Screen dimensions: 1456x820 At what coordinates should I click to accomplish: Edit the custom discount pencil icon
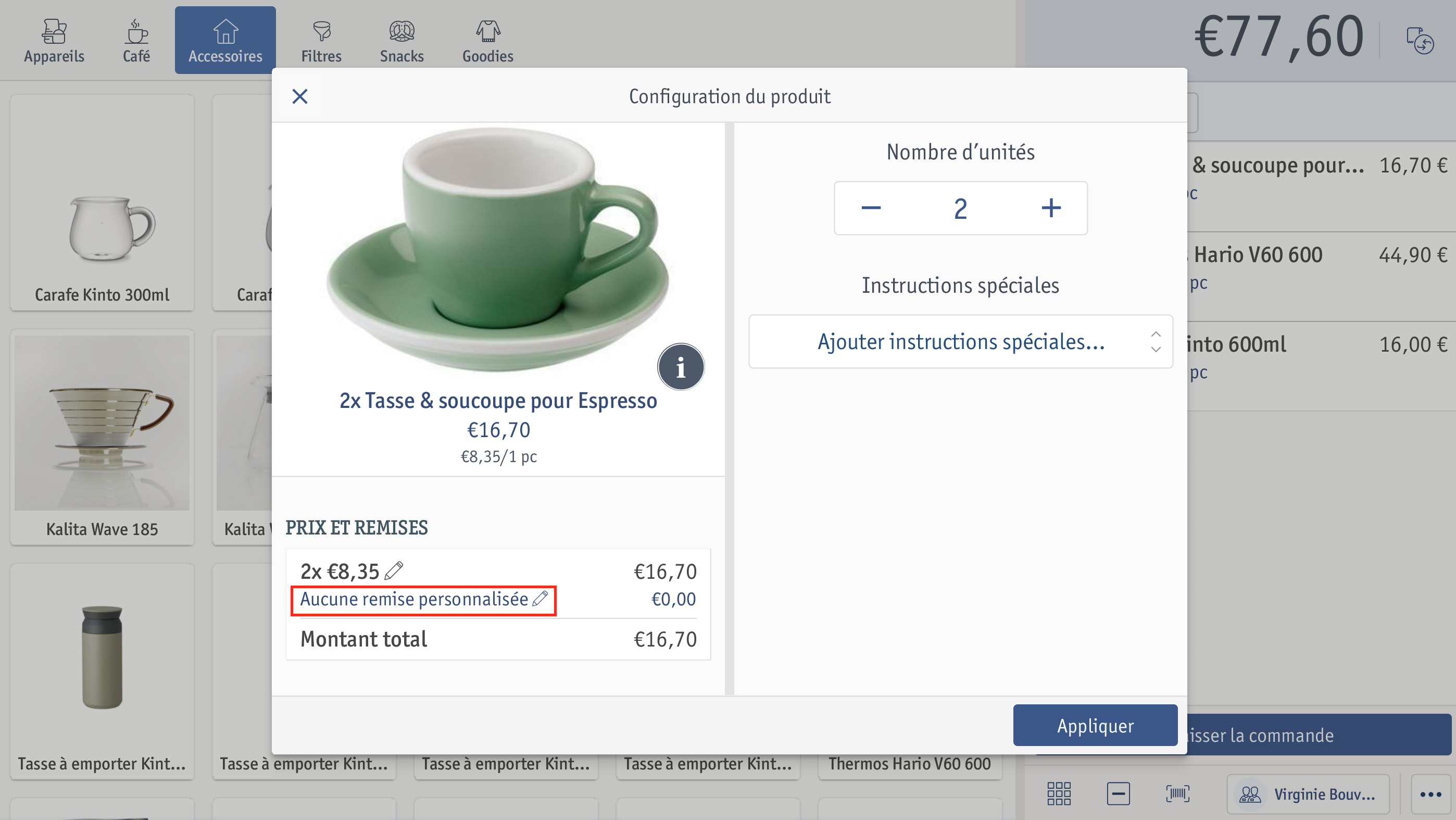[541, 598]
